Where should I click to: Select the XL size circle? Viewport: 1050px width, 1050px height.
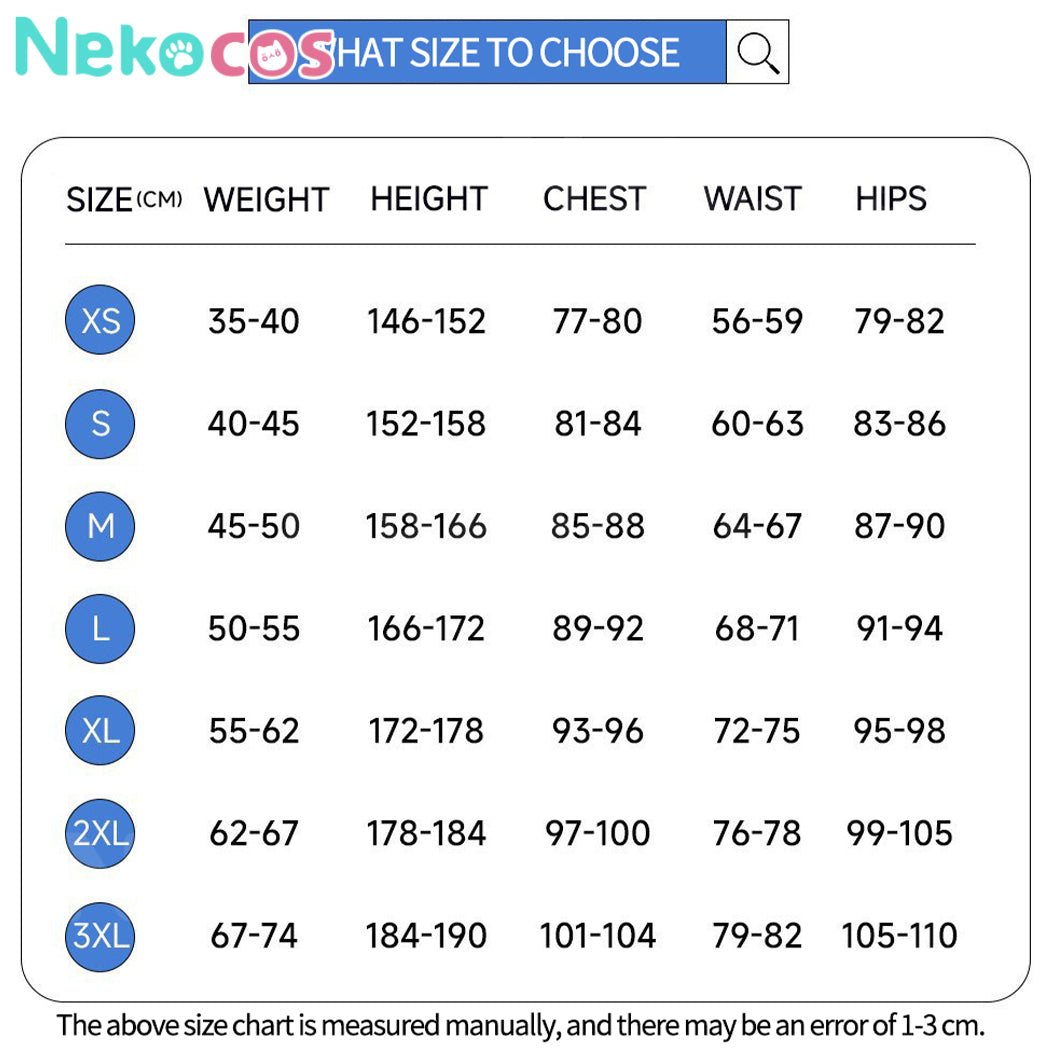(100, 731)
